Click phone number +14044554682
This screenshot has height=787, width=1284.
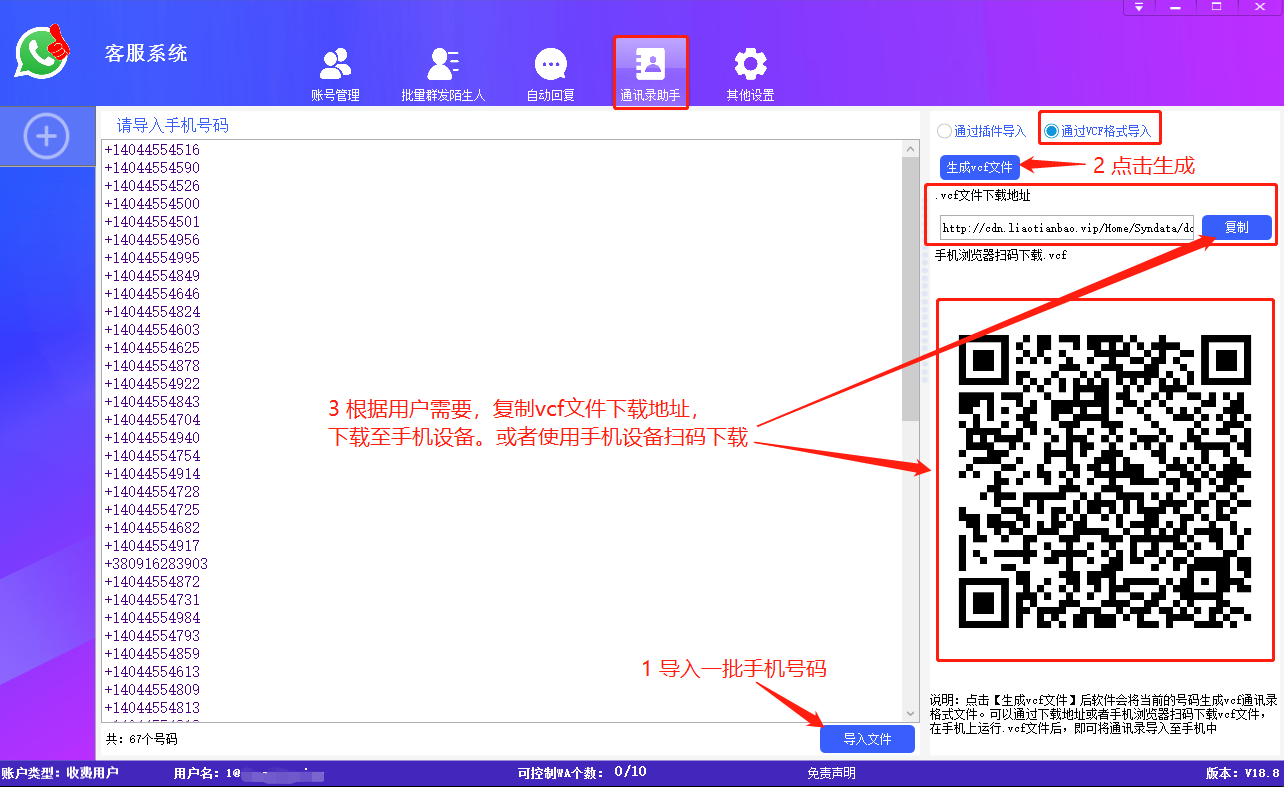(x=152, y=528)
